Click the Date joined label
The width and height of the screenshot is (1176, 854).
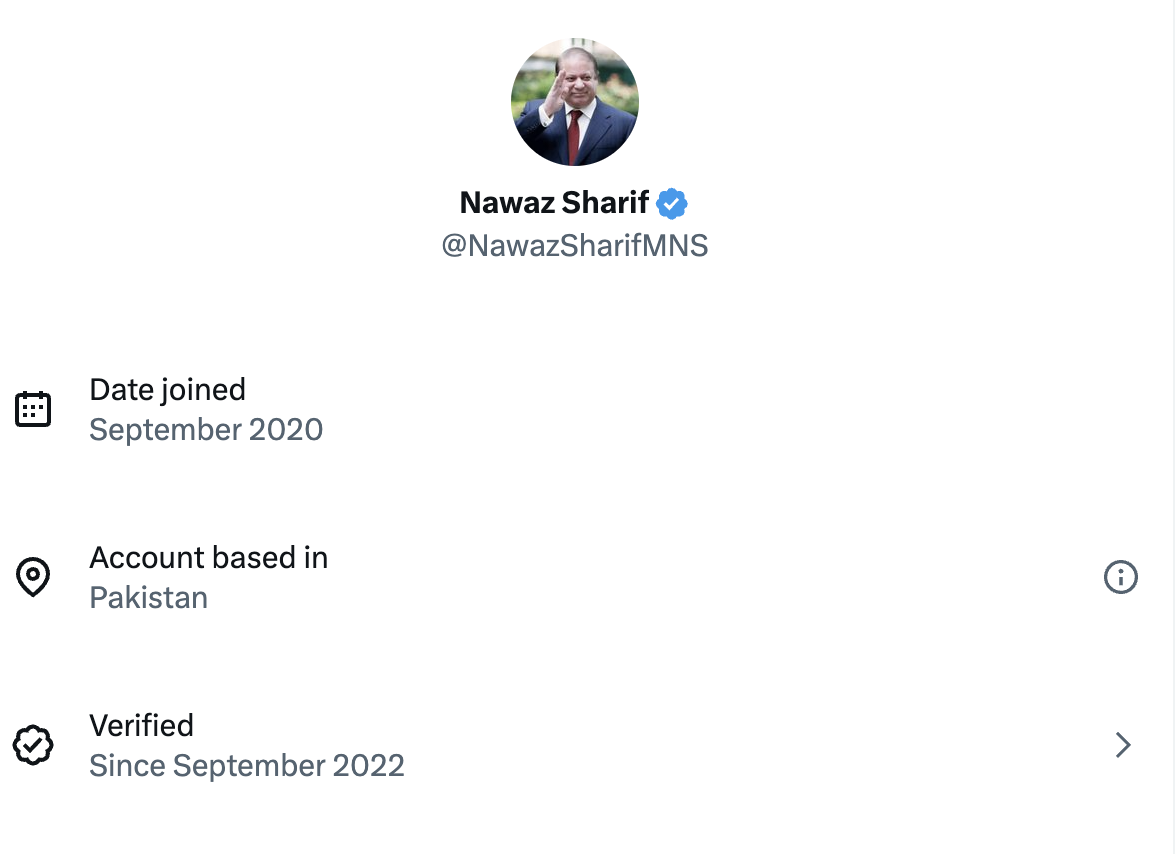click(168, 389)
